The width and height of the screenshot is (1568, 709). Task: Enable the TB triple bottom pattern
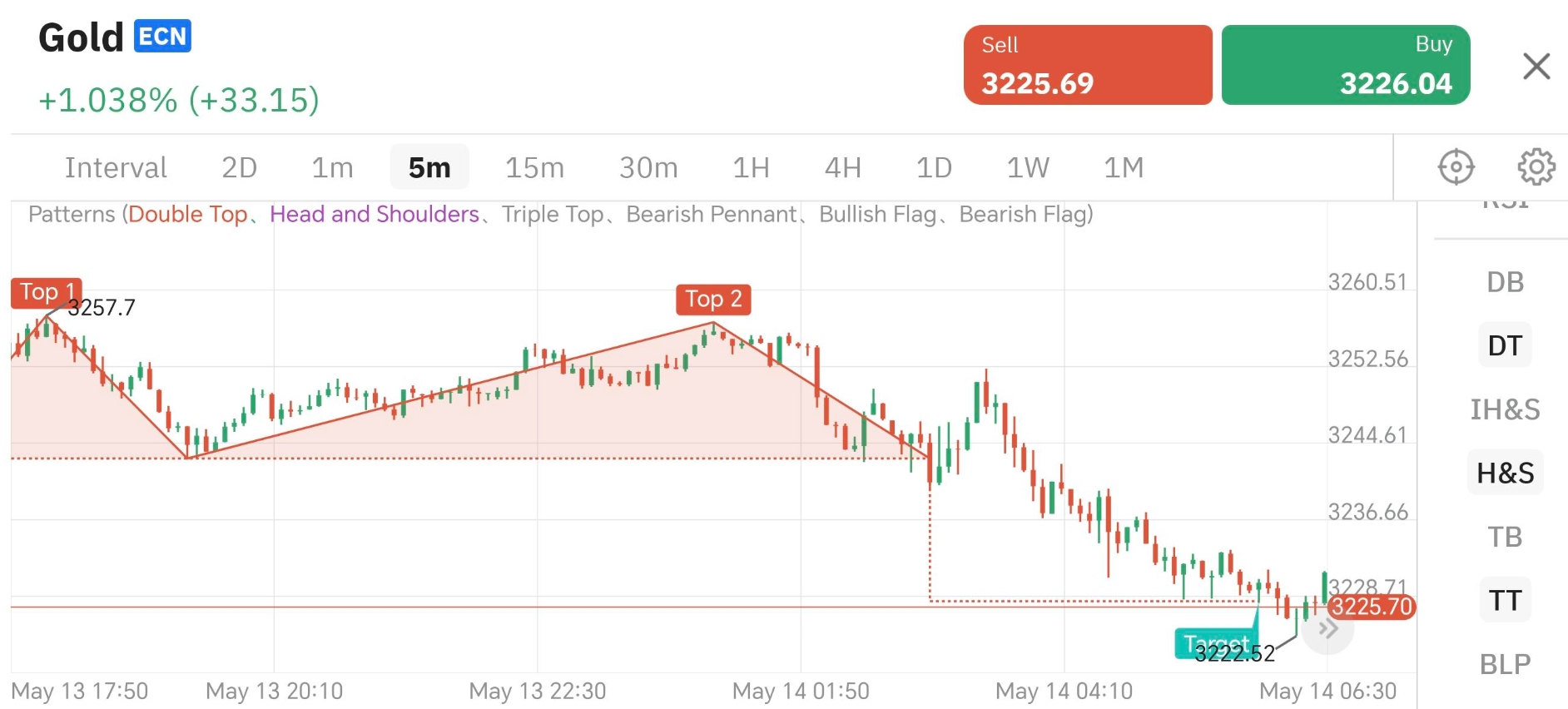coord(1505,537)
